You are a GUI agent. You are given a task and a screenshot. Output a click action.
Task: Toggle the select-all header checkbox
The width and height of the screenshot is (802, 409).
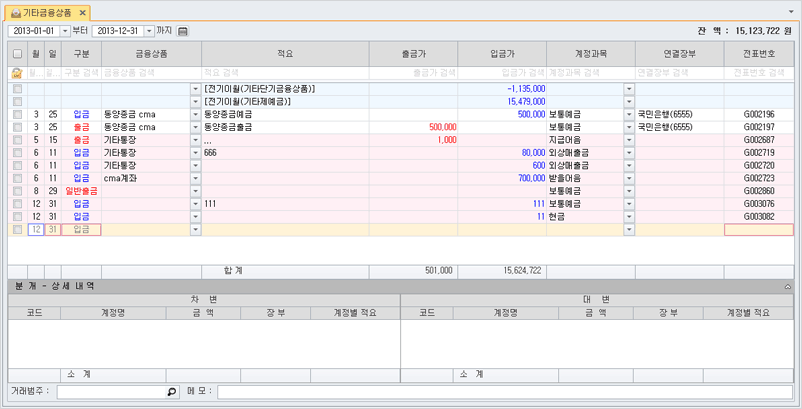(x=17, y=54)
